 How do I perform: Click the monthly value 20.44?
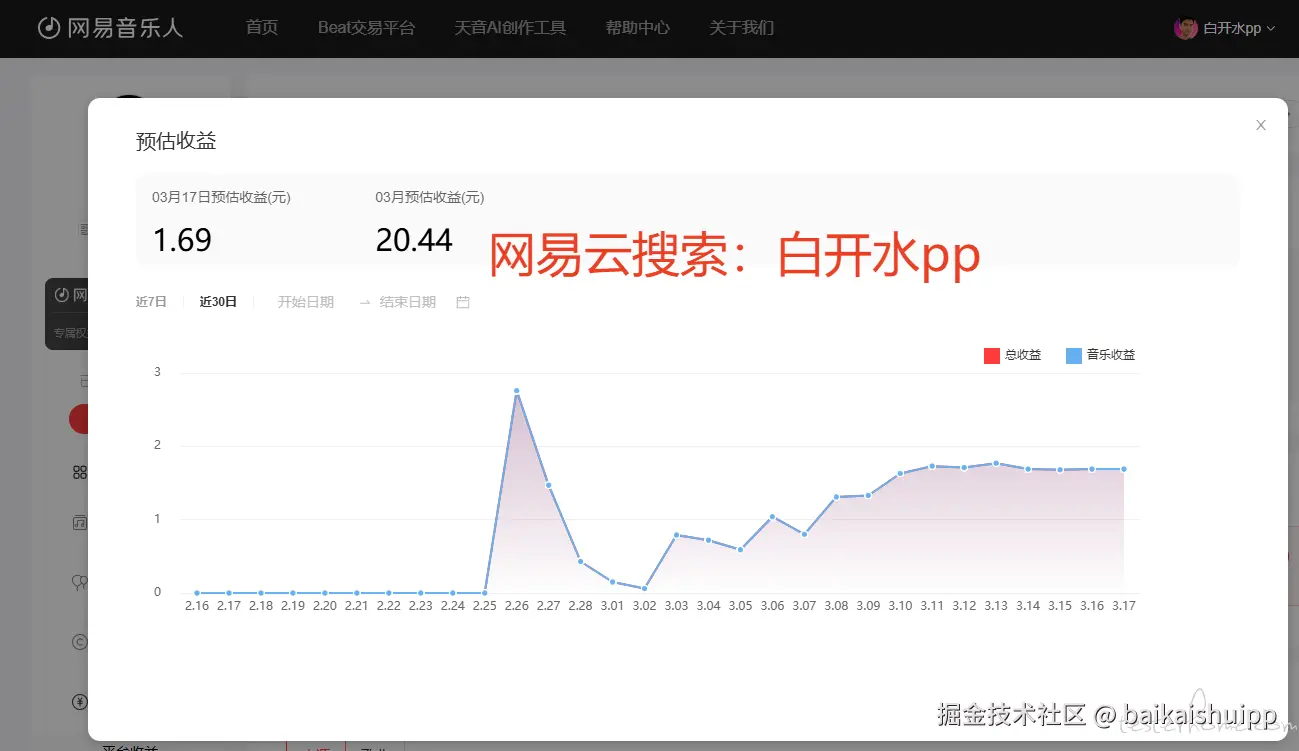coord(414,240)
